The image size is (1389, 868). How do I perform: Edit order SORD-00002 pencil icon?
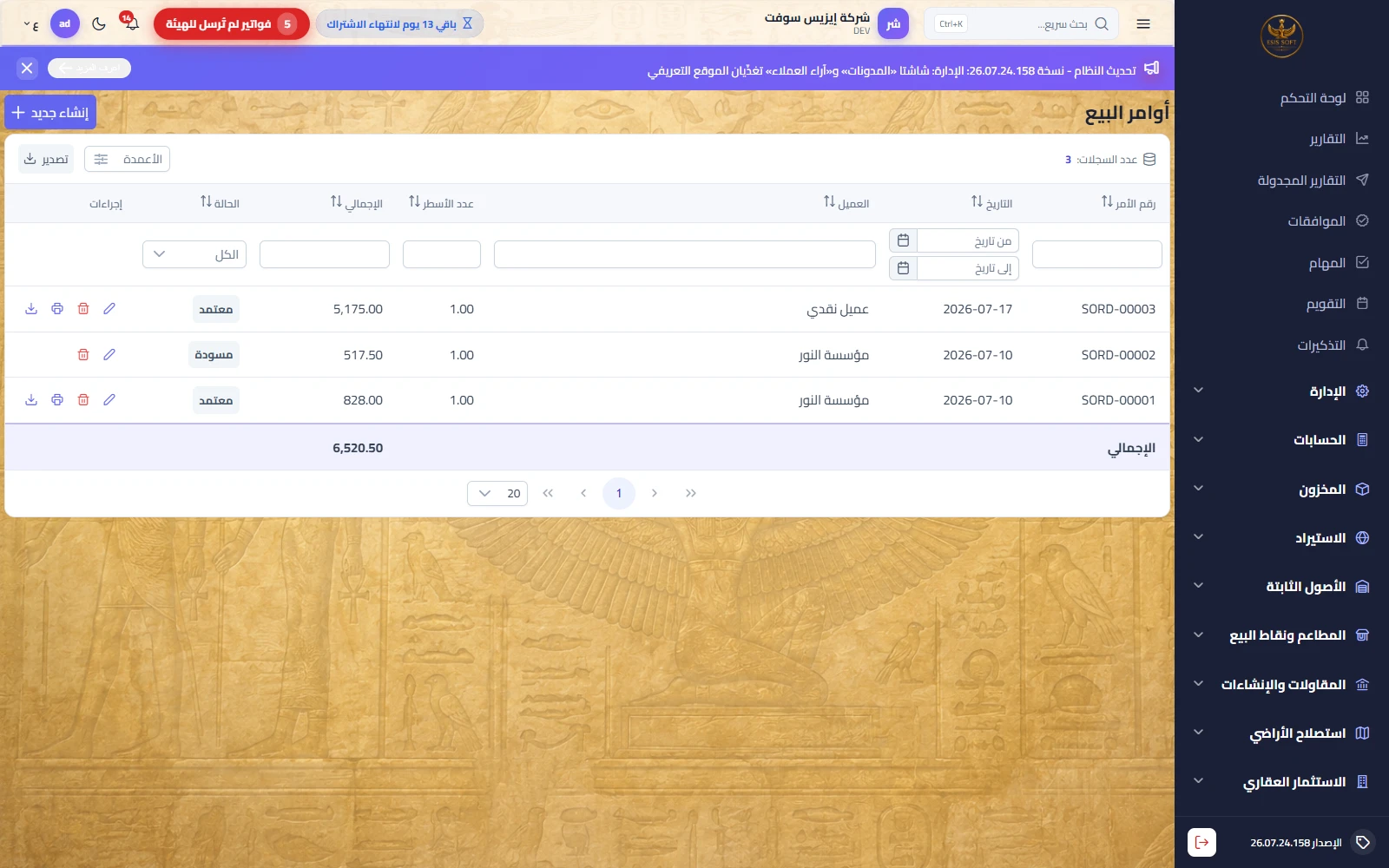pyautogui.click(x=109, y=354)
